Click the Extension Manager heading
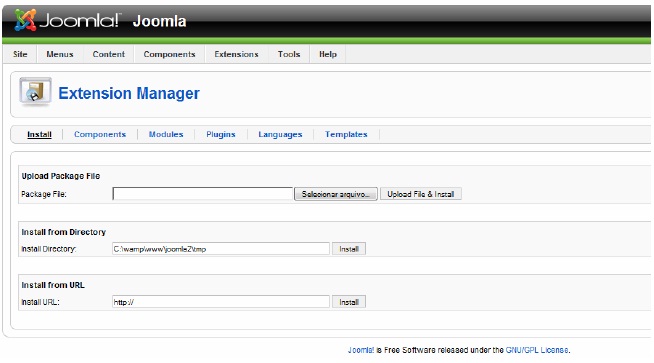The width and height of the screenshot is (654, 363). click(x=129, y=93)
